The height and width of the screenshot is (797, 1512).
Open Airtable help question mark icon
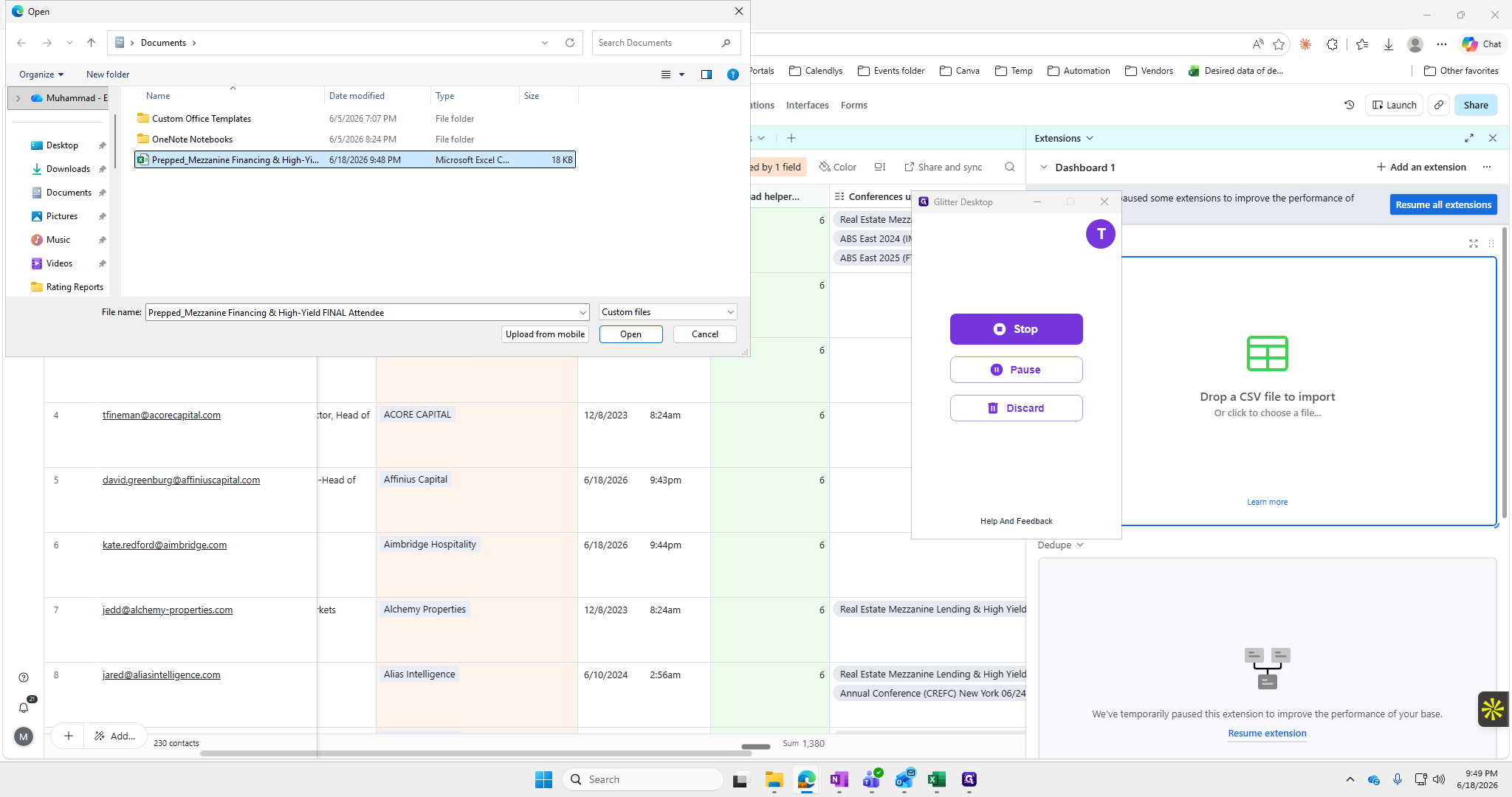click(x=24, y=677)
